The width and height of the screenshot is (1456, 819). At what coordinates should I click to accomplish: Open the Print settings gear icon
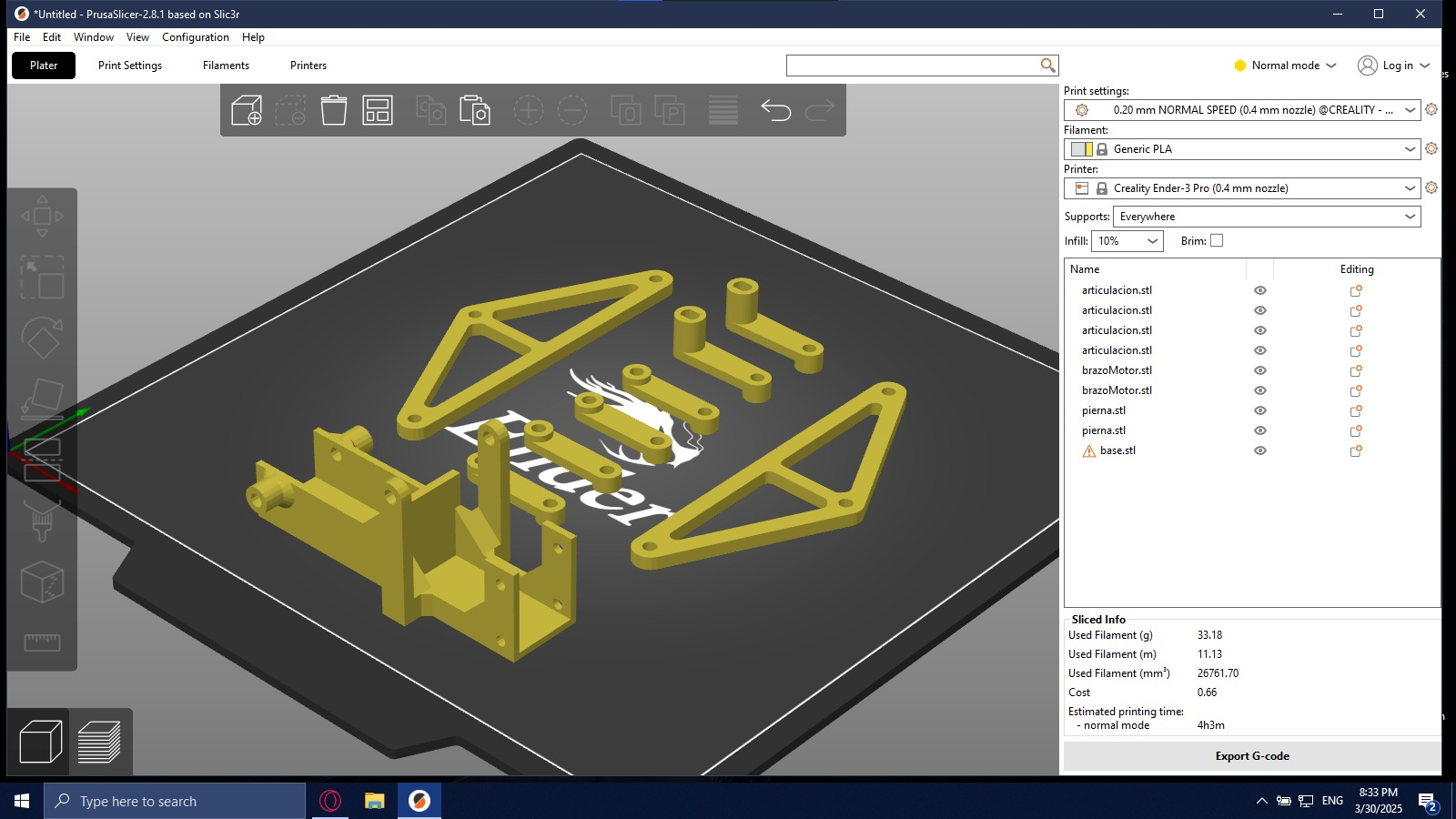coord(1431,109)
